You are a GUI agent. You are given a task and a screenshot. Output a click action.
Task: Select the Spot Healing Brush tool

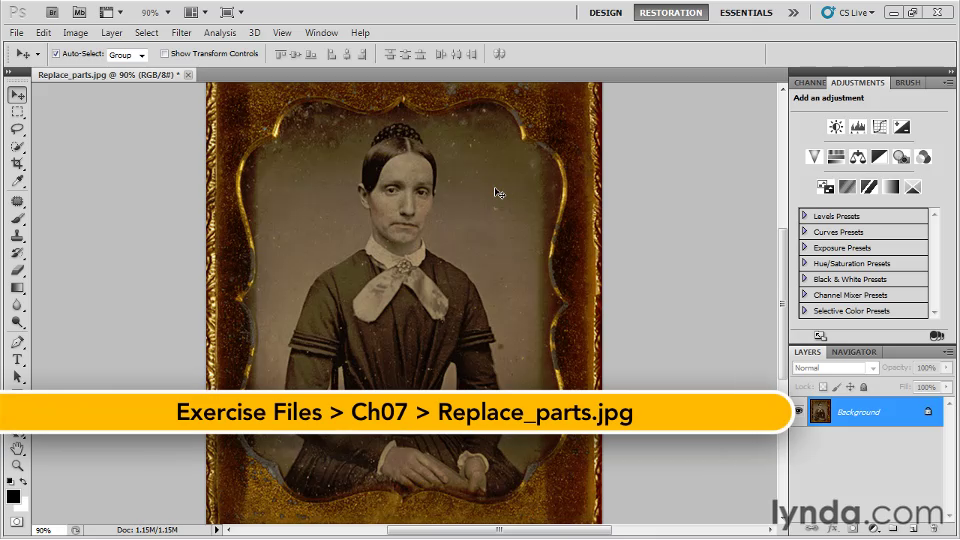click(17, 201)
